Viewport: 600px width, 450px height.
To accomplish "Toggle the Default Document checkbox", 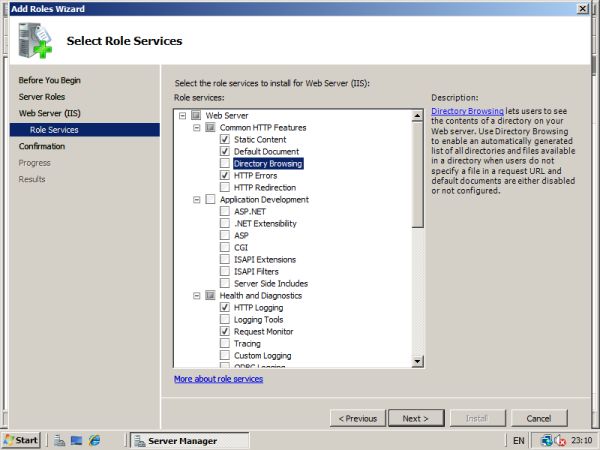I will click(x=225, y=151).
